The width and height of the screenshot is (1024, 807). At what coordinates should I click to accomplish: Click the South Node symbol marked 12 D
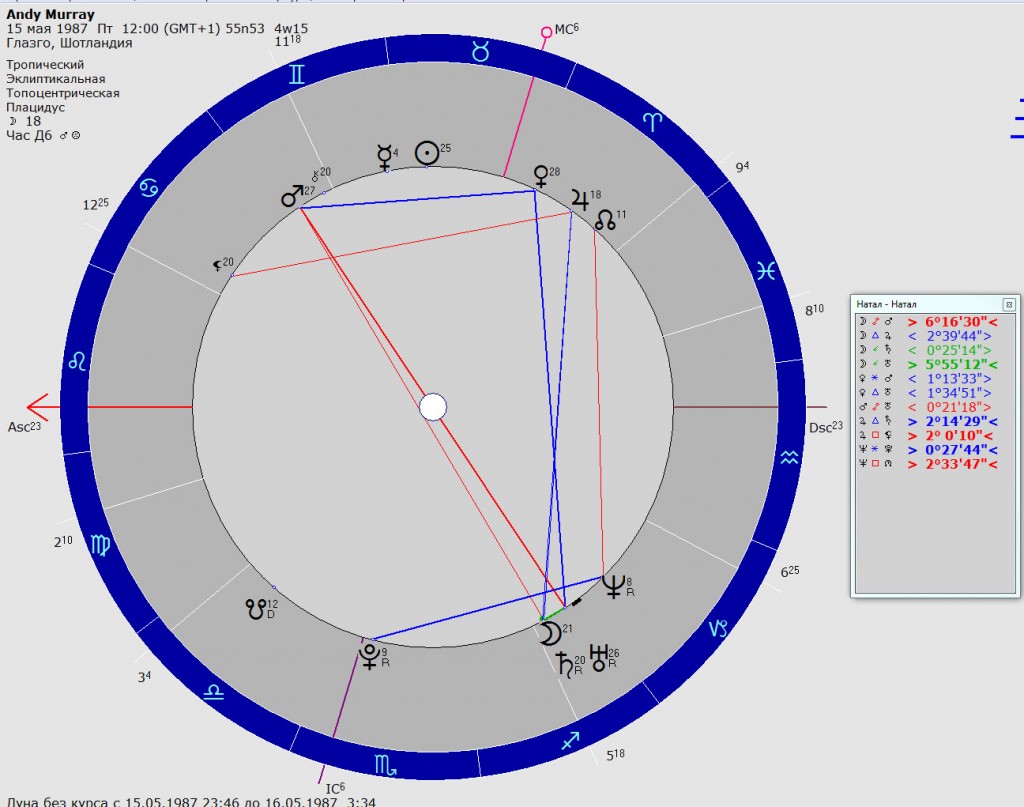click(255, 609)
